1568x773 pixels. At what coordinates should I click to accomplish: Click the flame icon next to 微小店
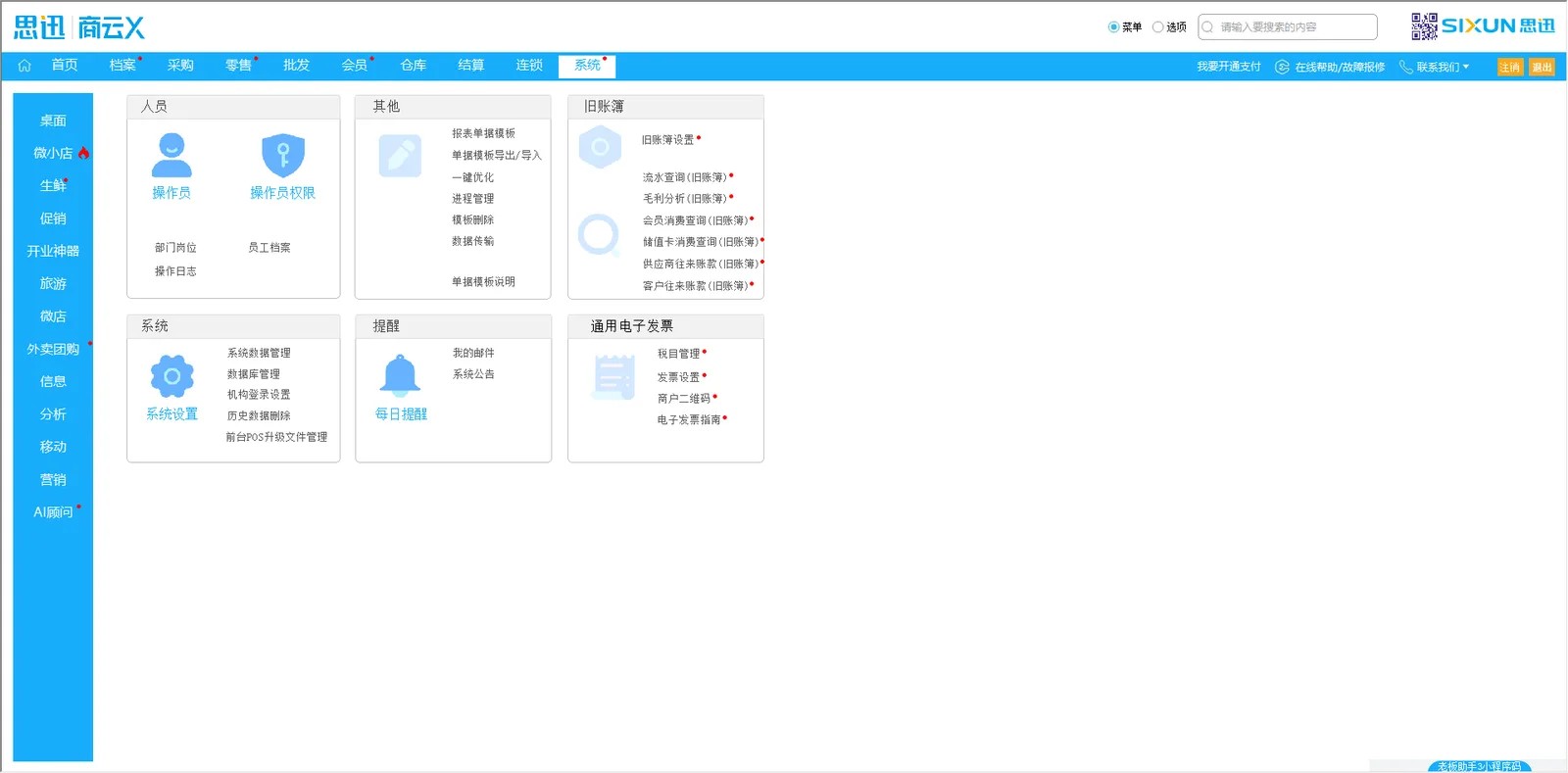coord(84,153)
